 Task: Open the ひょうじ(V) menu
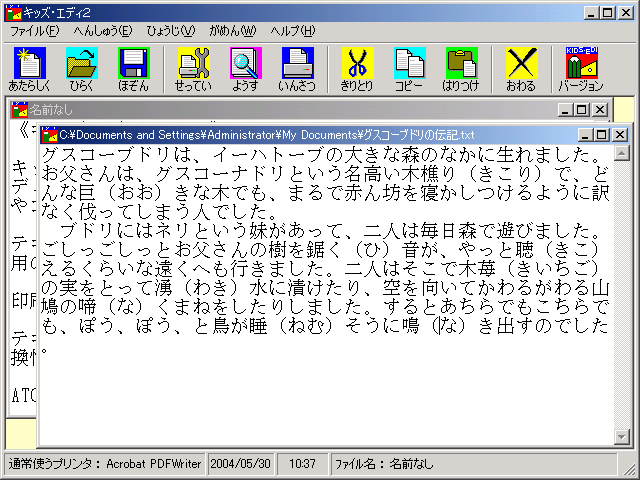171,31
